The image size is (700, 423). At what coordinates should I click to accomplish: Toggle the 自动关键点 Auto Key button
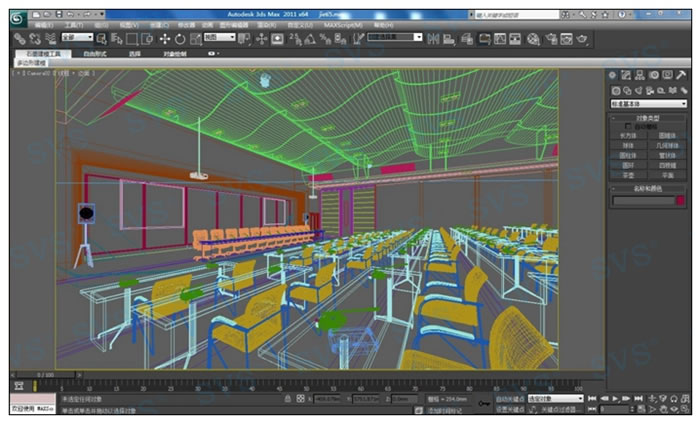pyautogui.click(x=509, y=399)
